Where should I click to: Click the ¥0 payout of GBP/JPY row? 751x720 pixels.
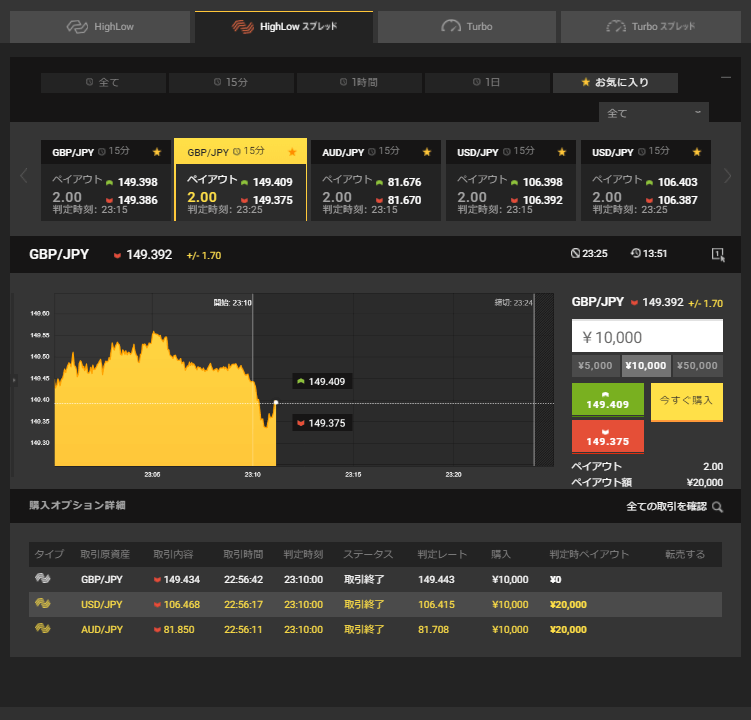[x=556, y=580]
